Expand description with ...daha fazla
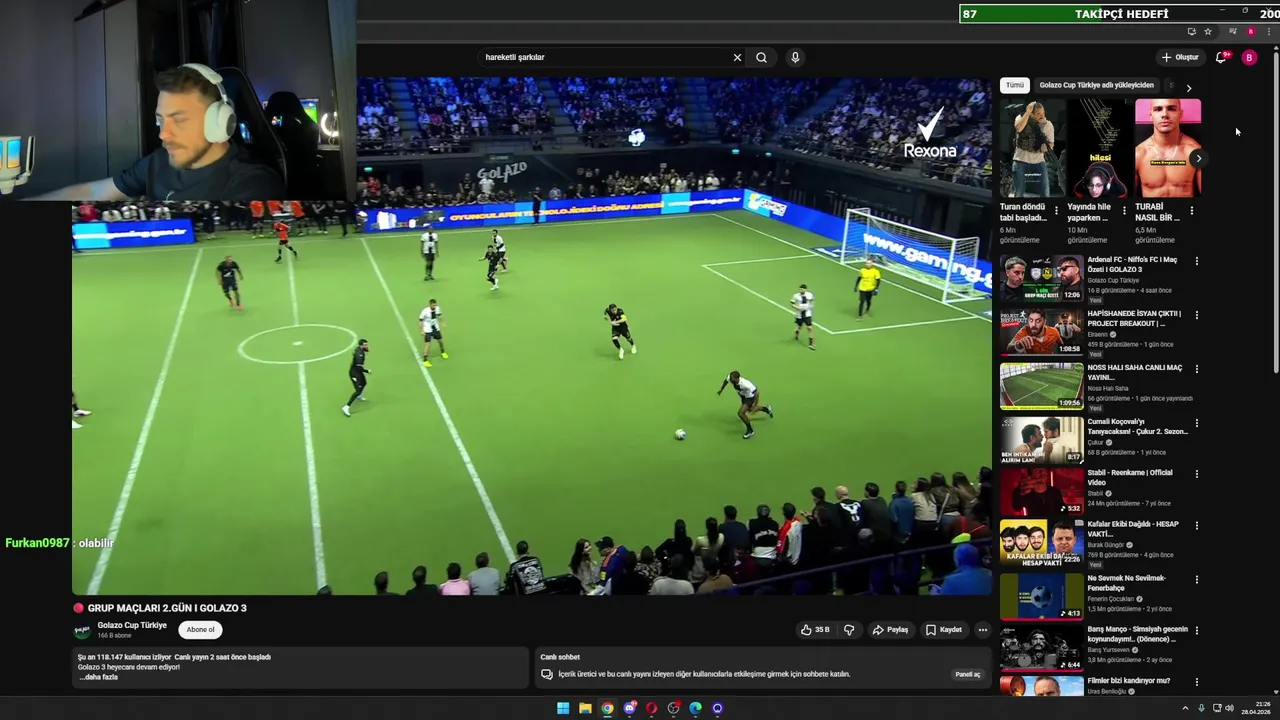Screen dimensions: 1280x720 tap(98, 677)
